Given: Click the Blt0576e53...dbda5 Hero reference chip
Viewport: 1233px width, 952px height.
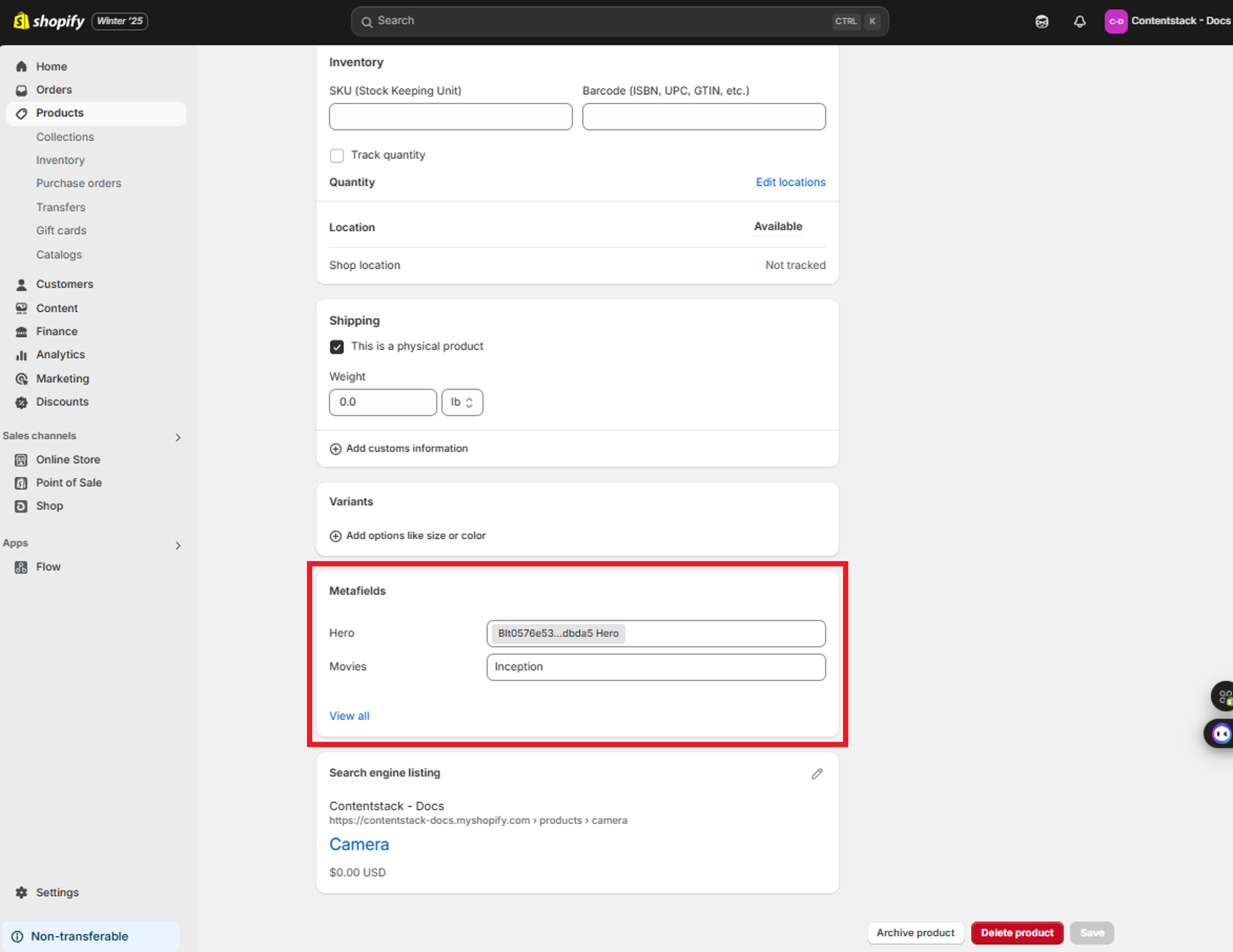Looking at the screenshot, I should (x=558, y=634).
